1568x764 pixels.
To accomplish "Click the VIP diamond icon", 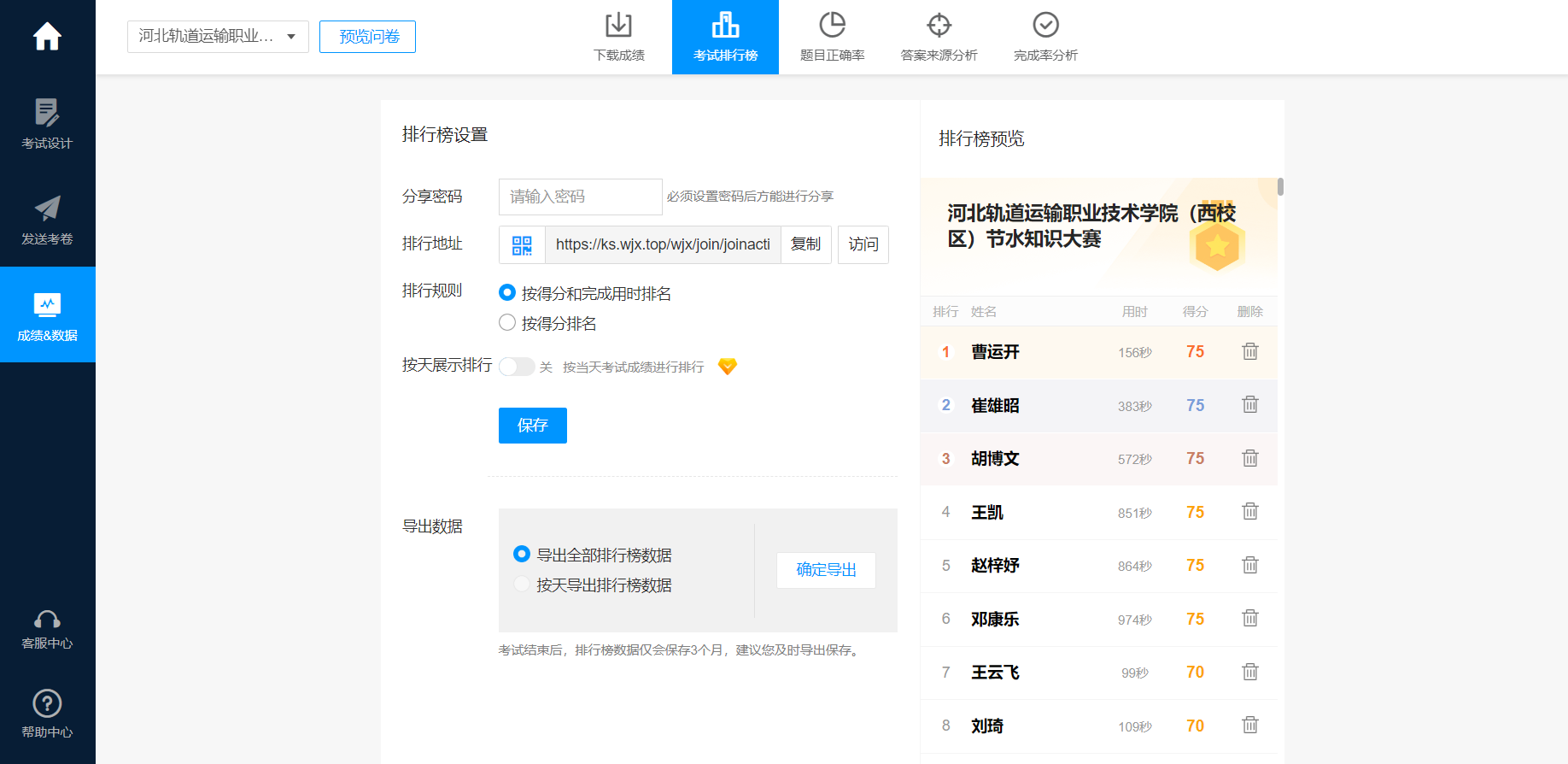I will pyautogui.click(x=728, y=367).
